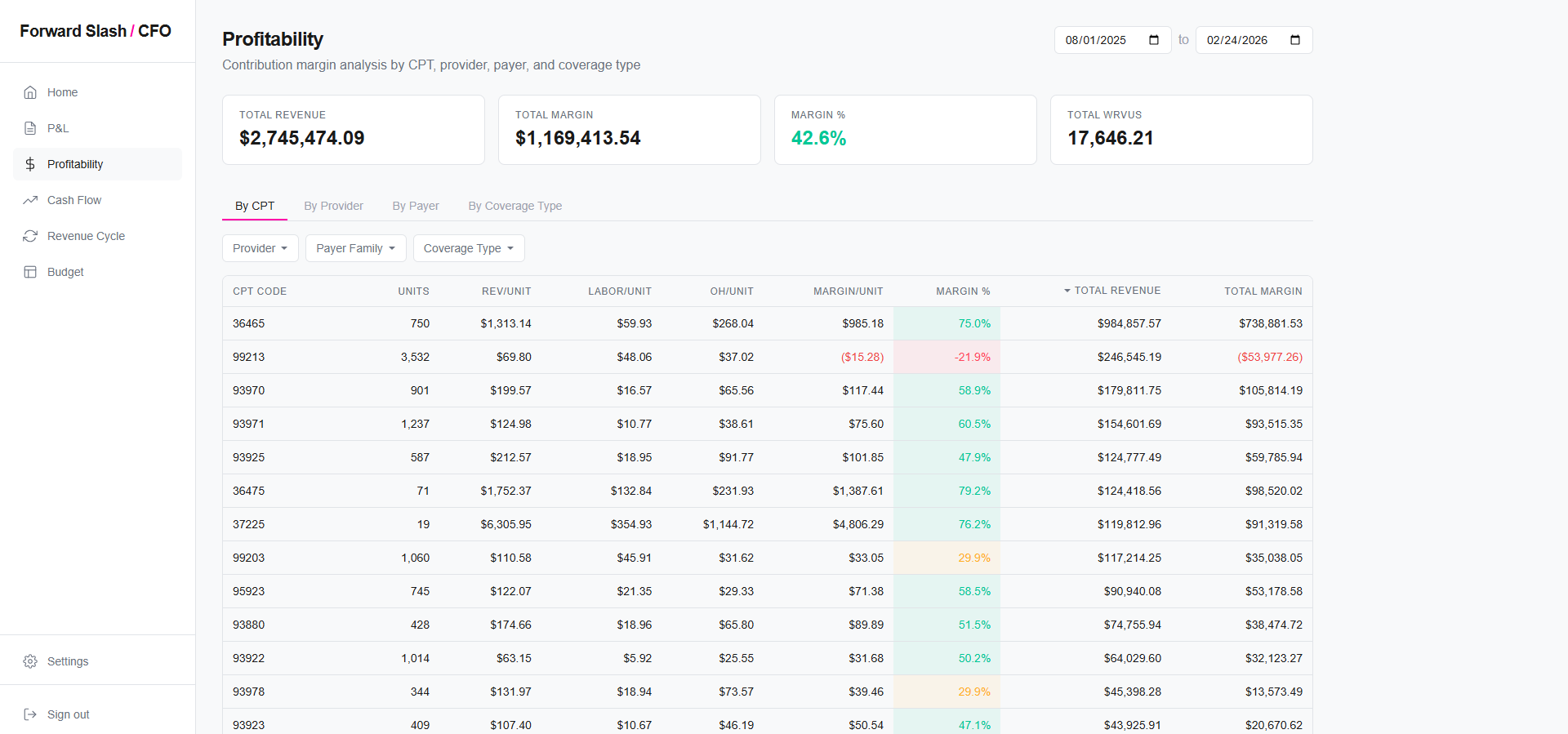Click $124,777.49 revenue cell for 93925
1568x734 pixels.
[x=1129, y=457]
